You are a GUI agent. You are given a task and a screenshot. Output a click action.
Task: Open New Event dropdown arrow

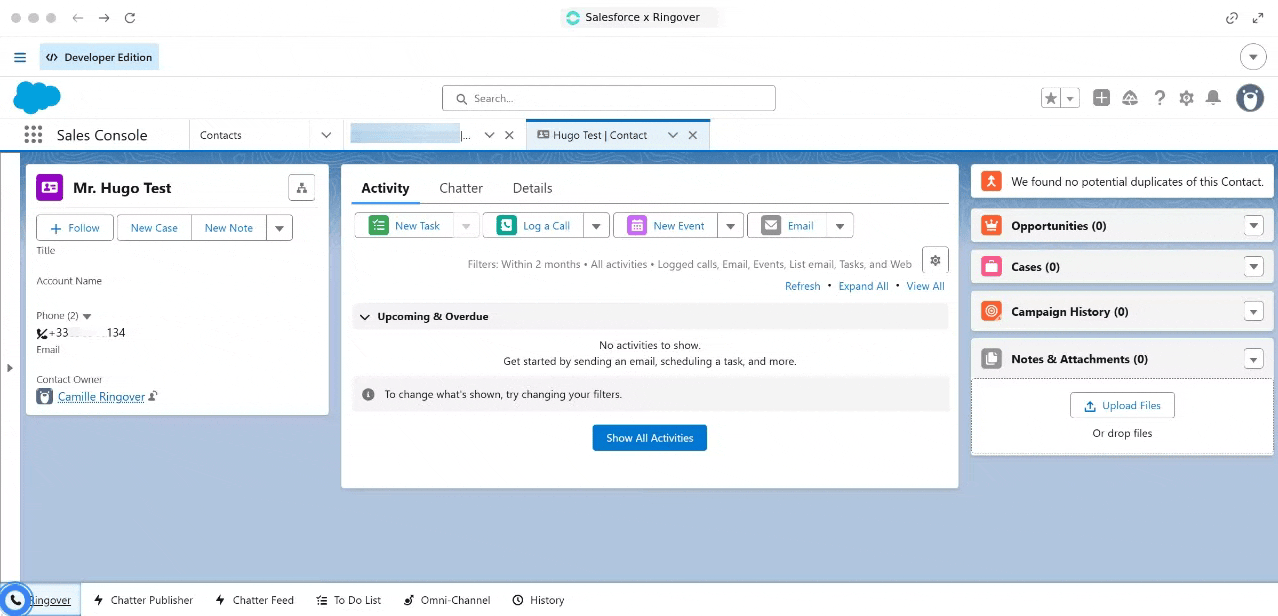(730, 226)
